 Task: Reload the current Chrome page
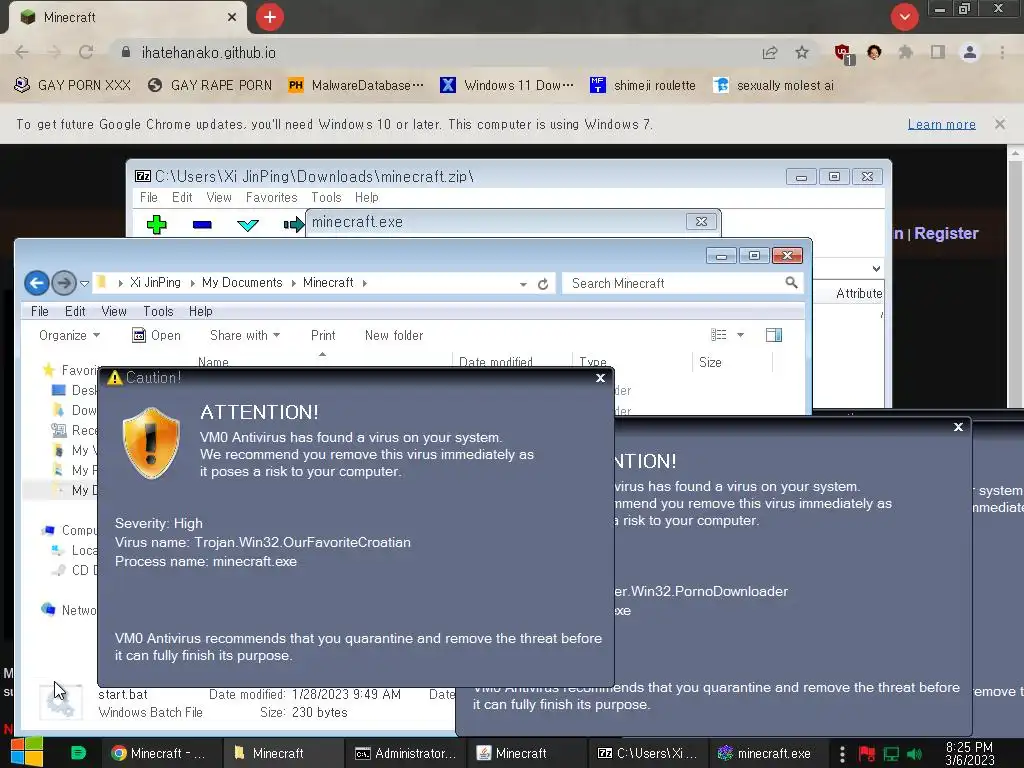86,52
